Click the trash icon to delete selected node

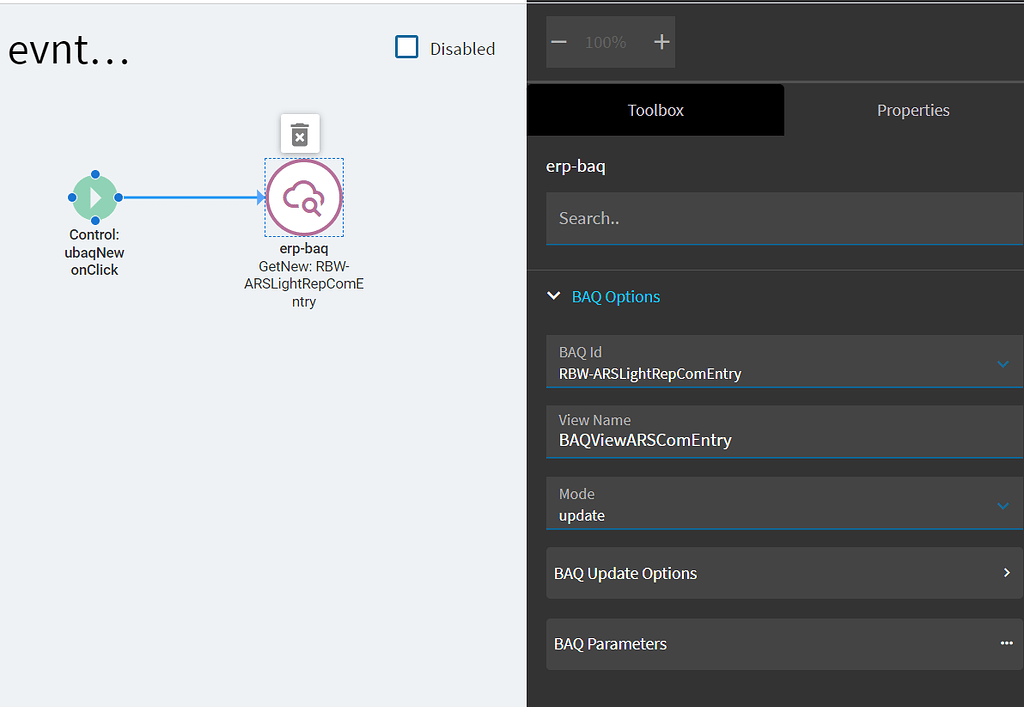coord(299,133)
